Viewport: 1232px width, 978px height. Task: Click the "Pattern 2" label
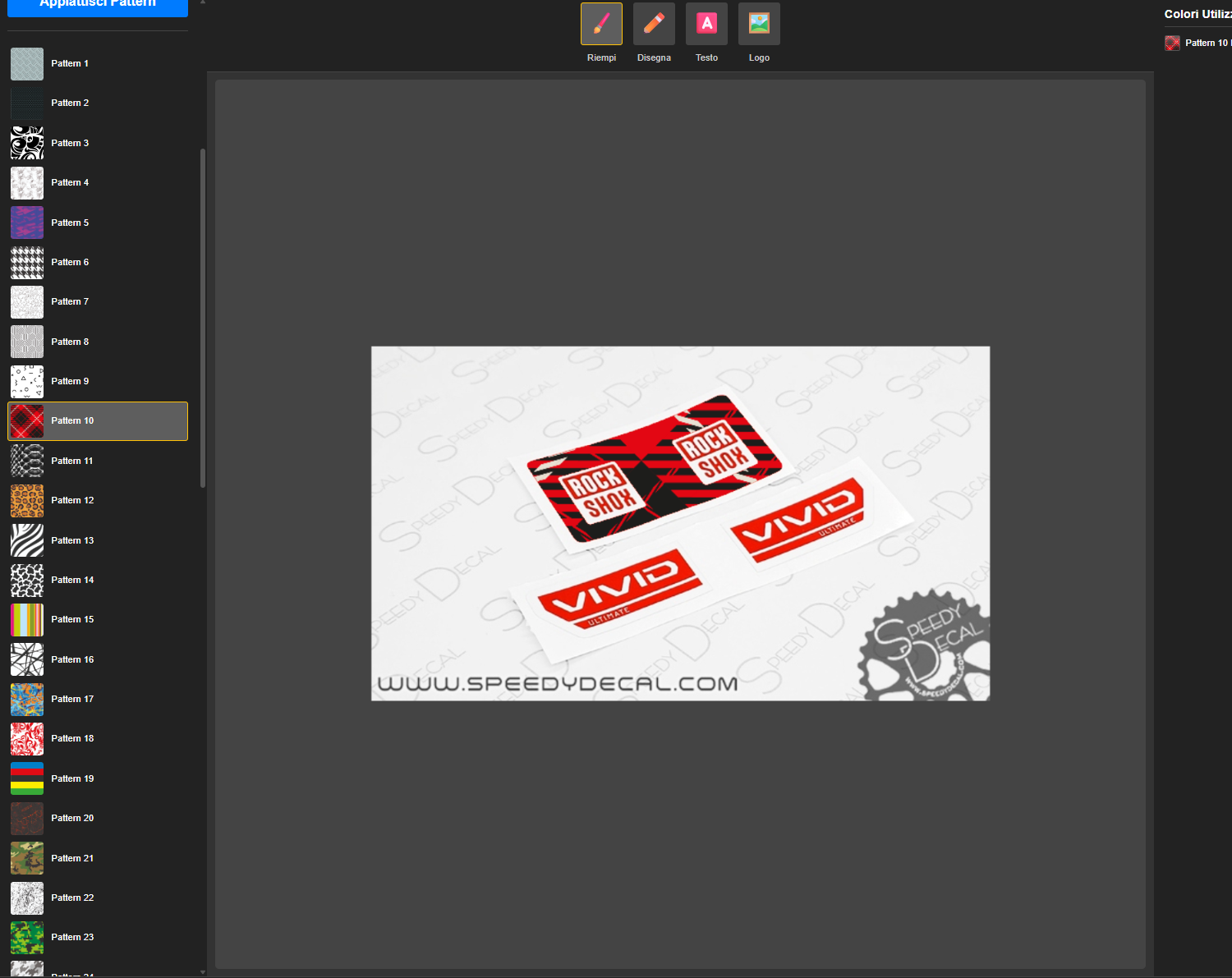70,103
